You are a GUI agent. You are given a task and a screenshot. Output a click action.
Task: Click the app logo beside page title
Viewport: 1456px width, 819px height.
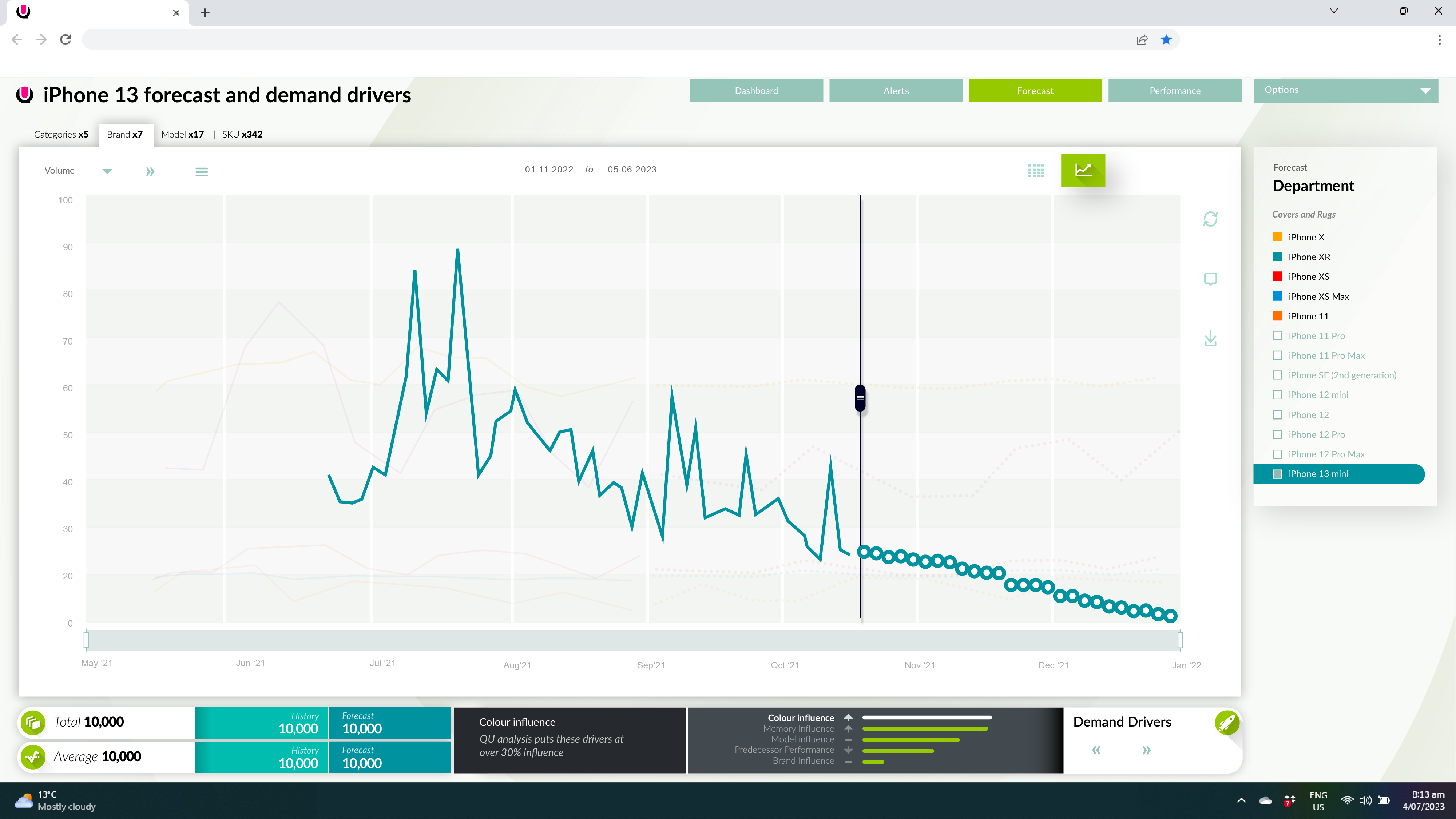(x=24, y=94)
